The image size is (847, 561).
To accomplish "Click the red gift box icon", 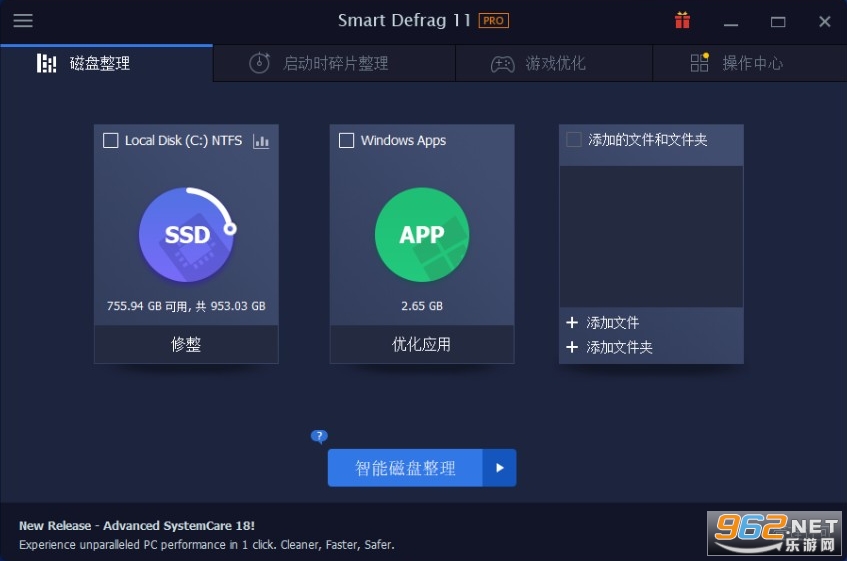I will coord(682,21).
